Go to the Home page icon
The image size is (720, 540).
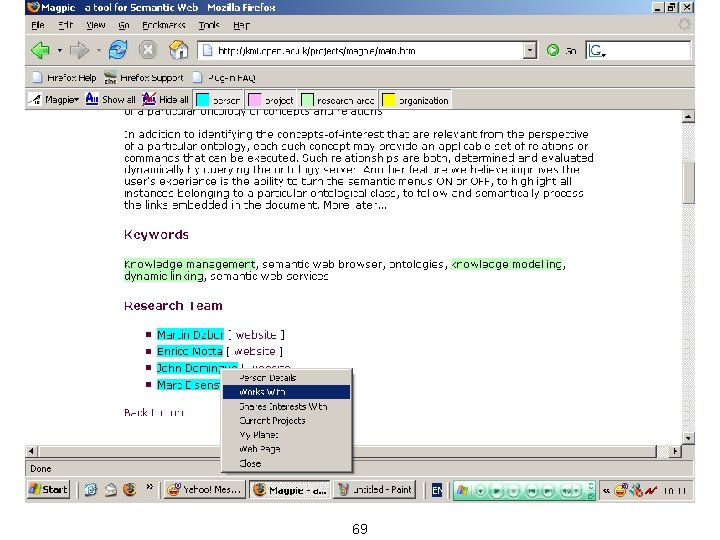point(178,50)
